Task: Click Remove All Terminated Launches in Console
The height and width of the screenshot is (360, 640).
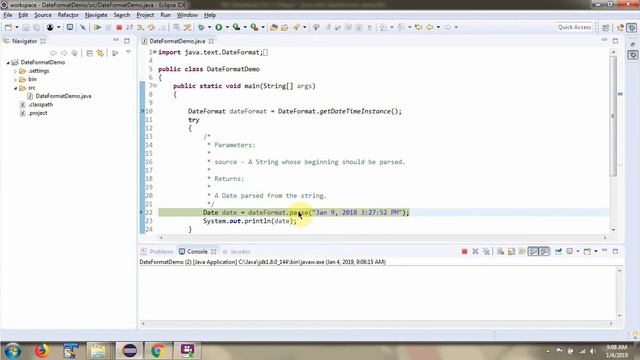Action: [x=486, y=251]
